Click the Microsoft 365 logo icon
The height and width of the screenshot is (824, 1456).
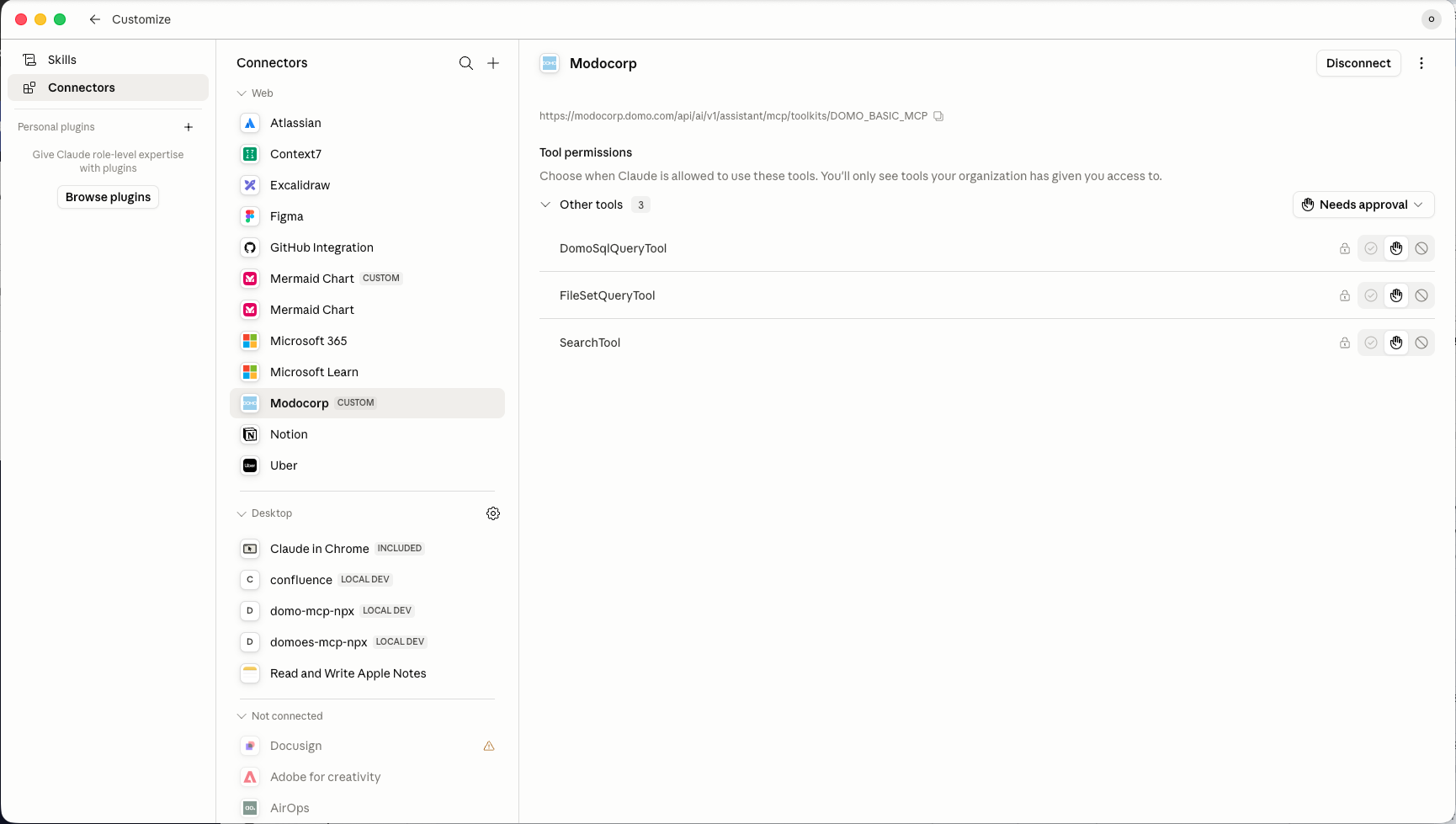[250, 341]
